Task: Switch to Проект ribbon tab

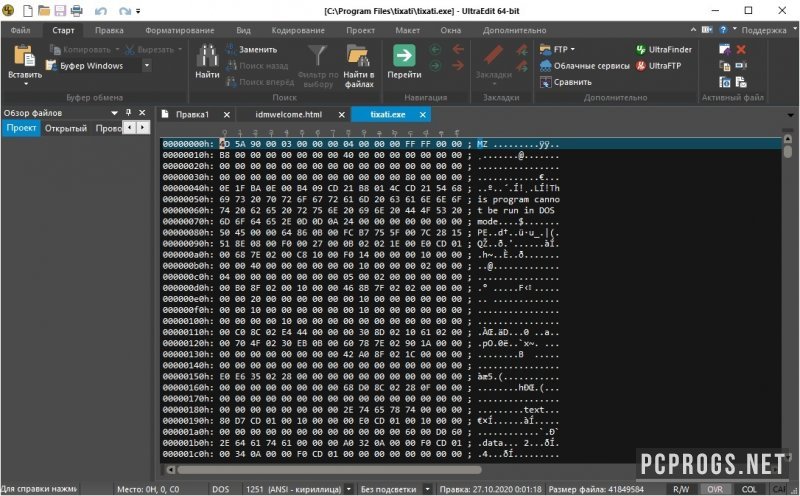Action: coord(360,30)
